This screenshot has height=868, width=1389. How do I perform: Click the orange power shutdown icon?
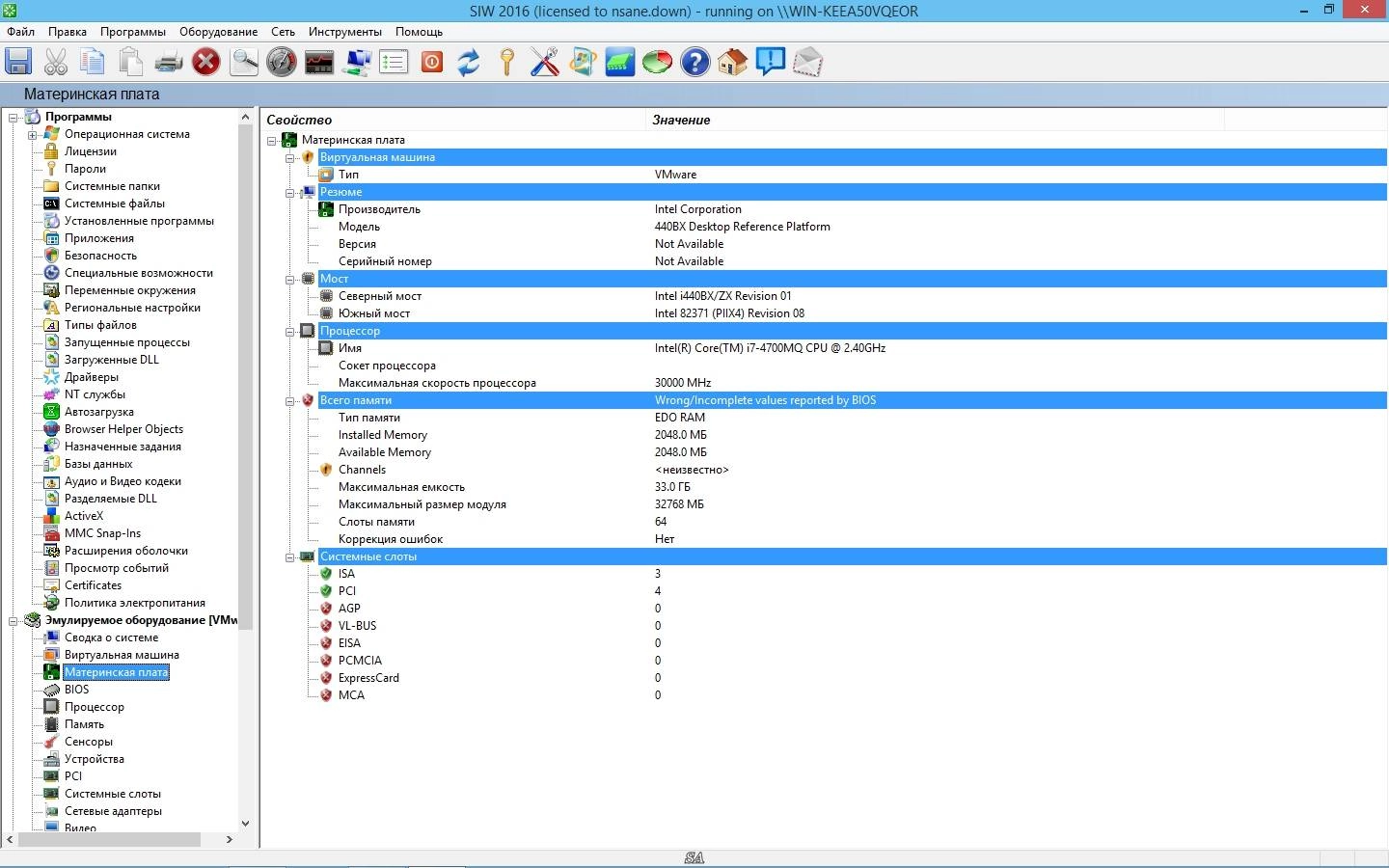pos(432,62)
